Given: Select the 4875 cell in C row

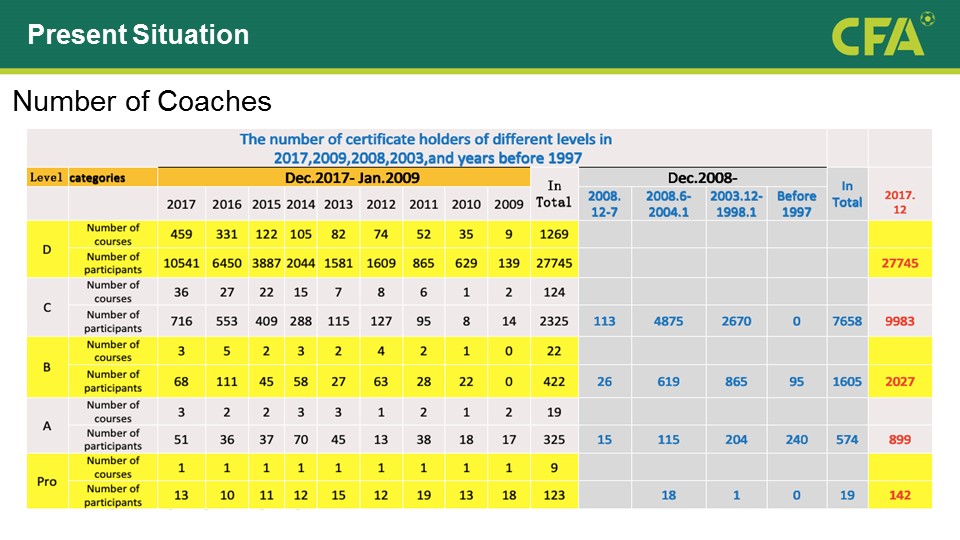Looking at the screenshot, I should click(668, 321).
